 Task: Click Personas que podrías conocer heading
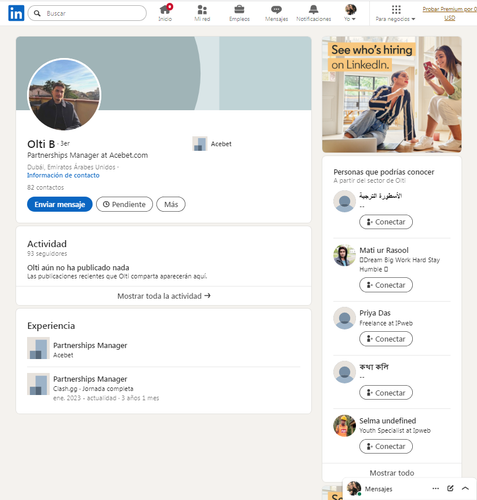pos(384,172)
